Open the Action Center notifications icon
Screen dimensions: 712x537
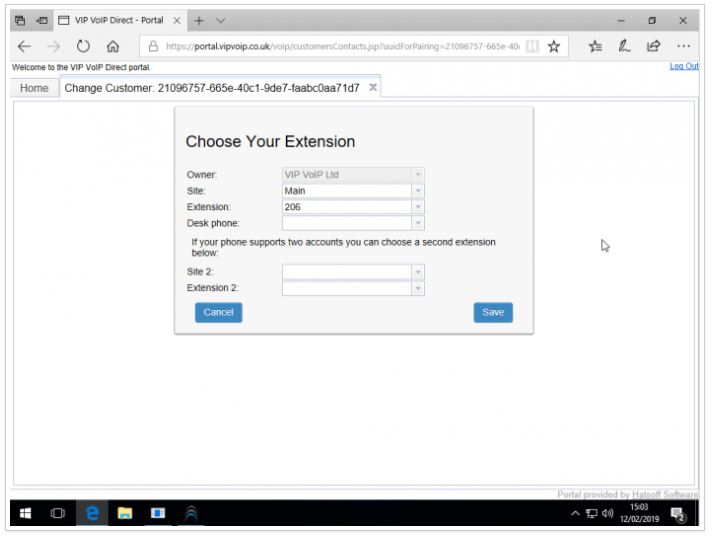tap(678, 514)
